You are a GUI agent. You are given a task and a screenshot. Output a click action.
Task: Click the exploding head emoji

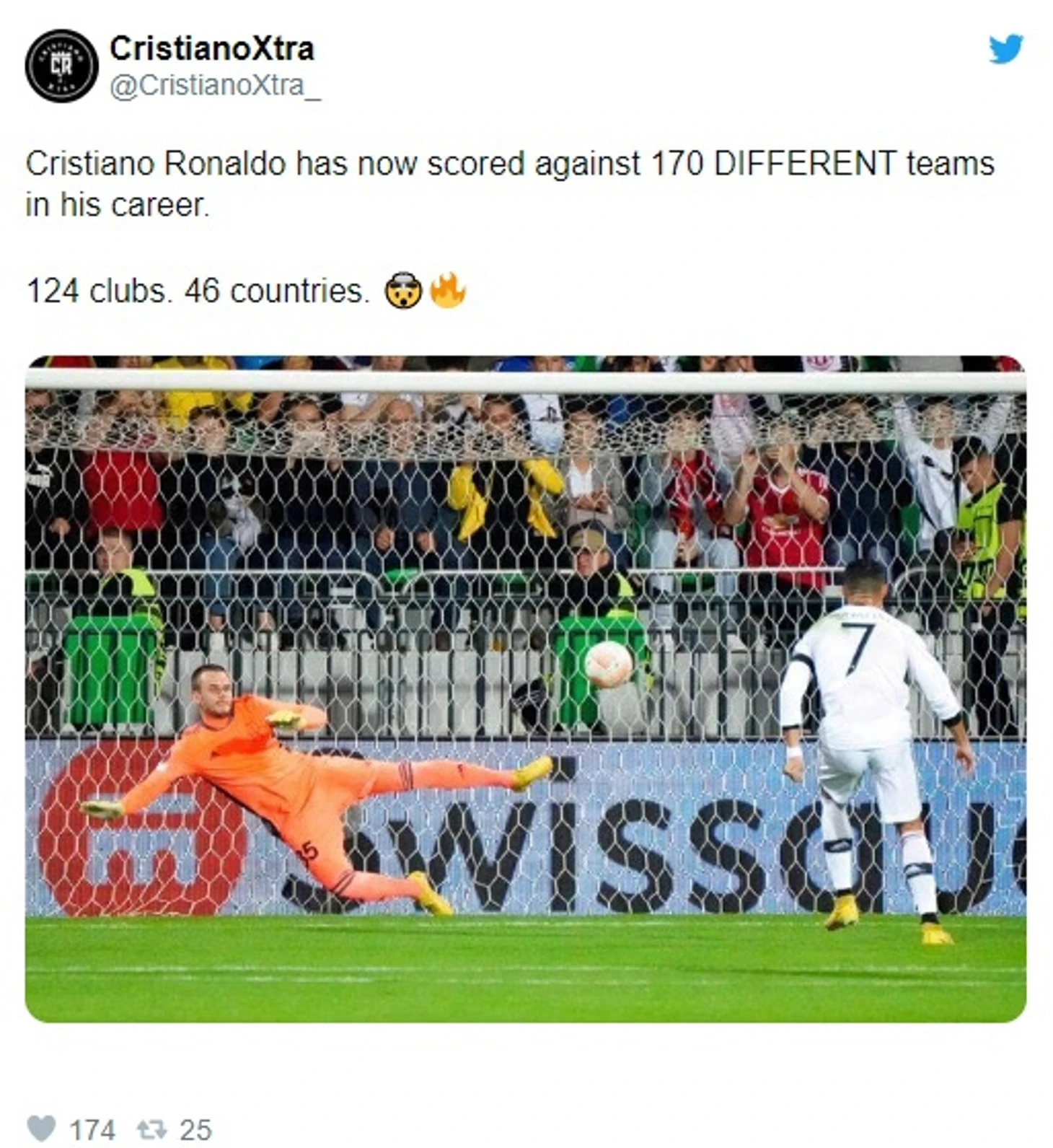(x=402, y=292)
